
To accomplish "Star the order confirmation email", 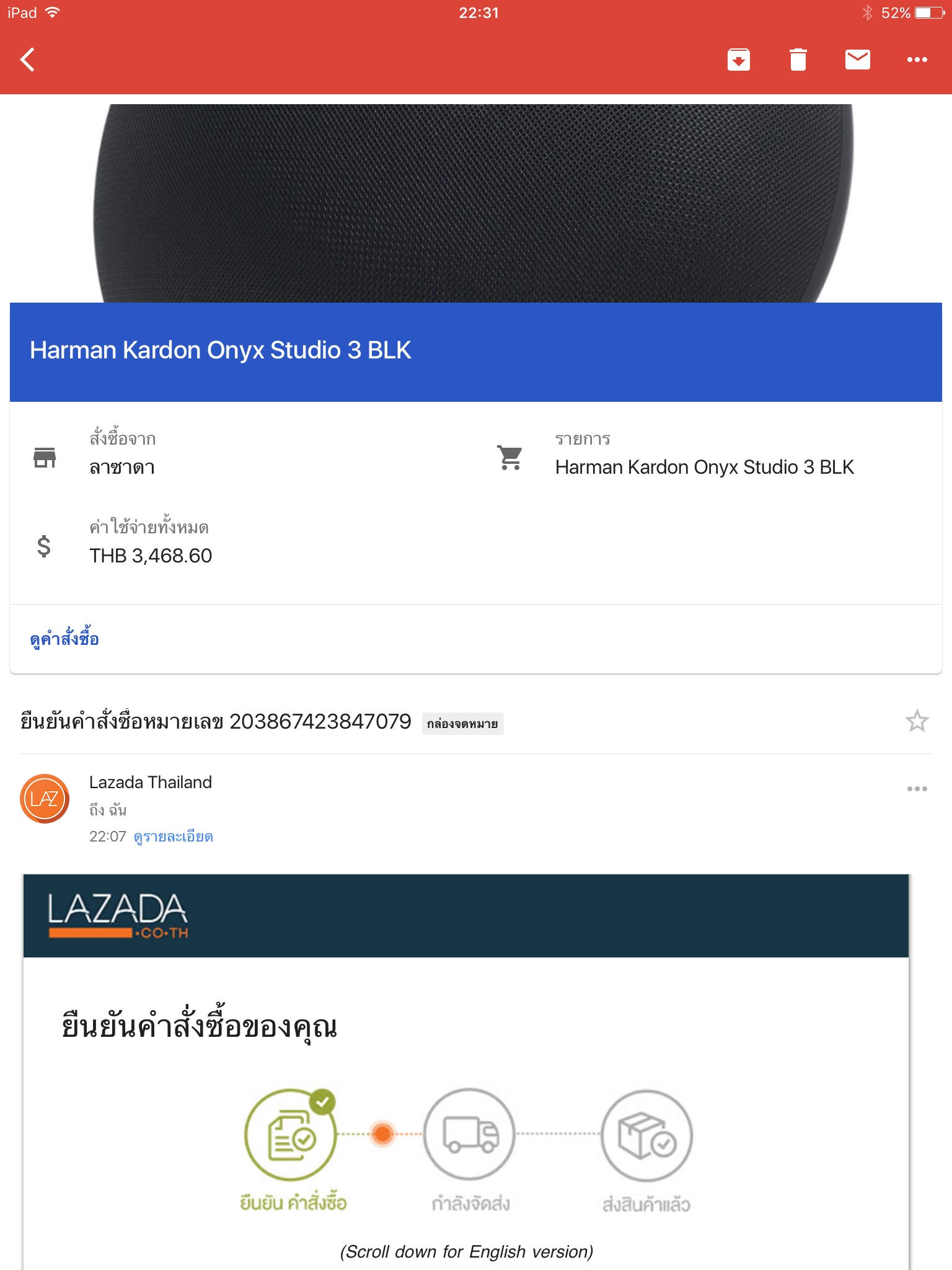I will pyautogui.click(x=917, y=721).
